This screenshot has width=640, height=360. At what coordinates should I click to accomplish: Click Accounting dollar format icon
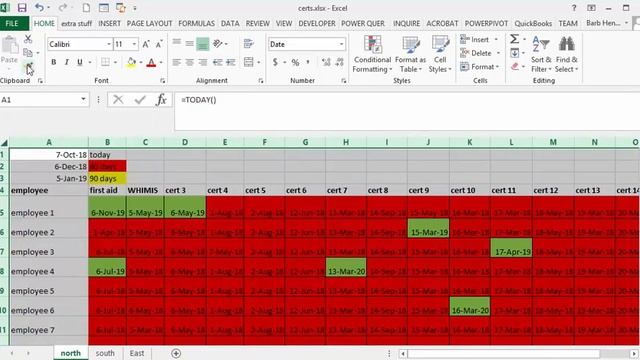click(275, 62)
